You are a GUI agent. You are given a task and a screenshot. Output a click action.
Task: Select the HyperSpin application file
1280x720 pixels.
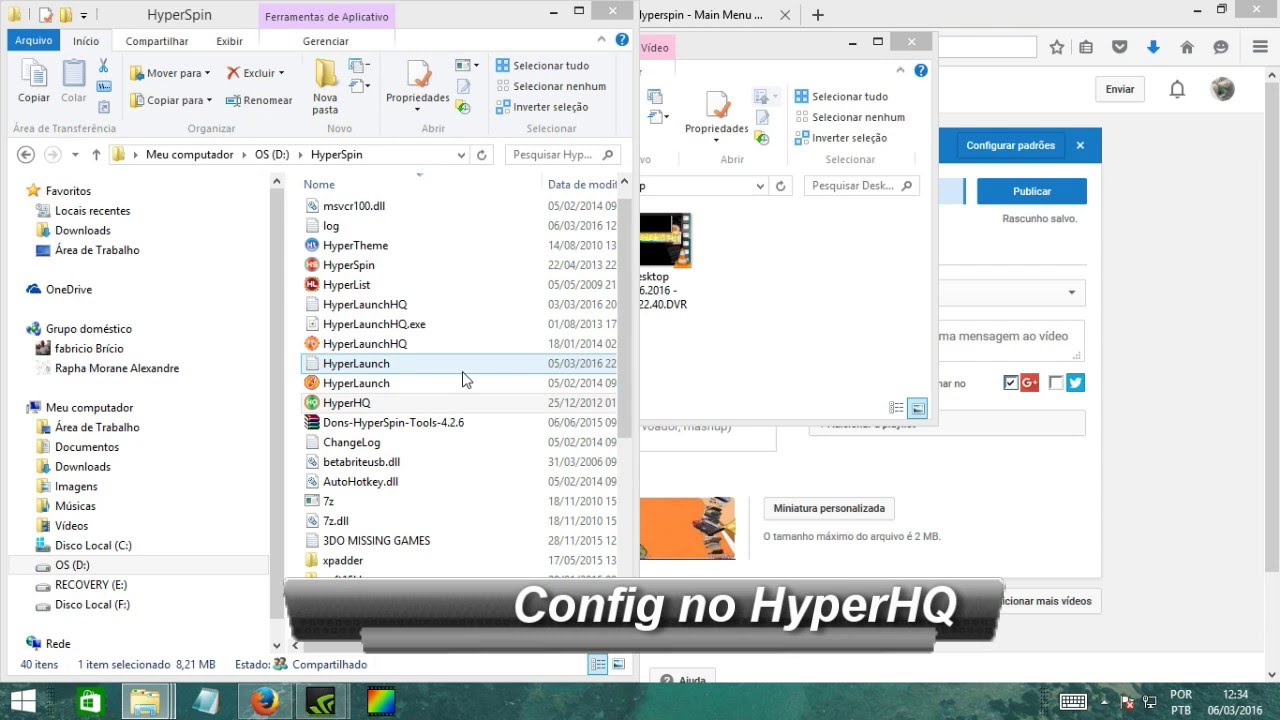[x=348, y=265]
